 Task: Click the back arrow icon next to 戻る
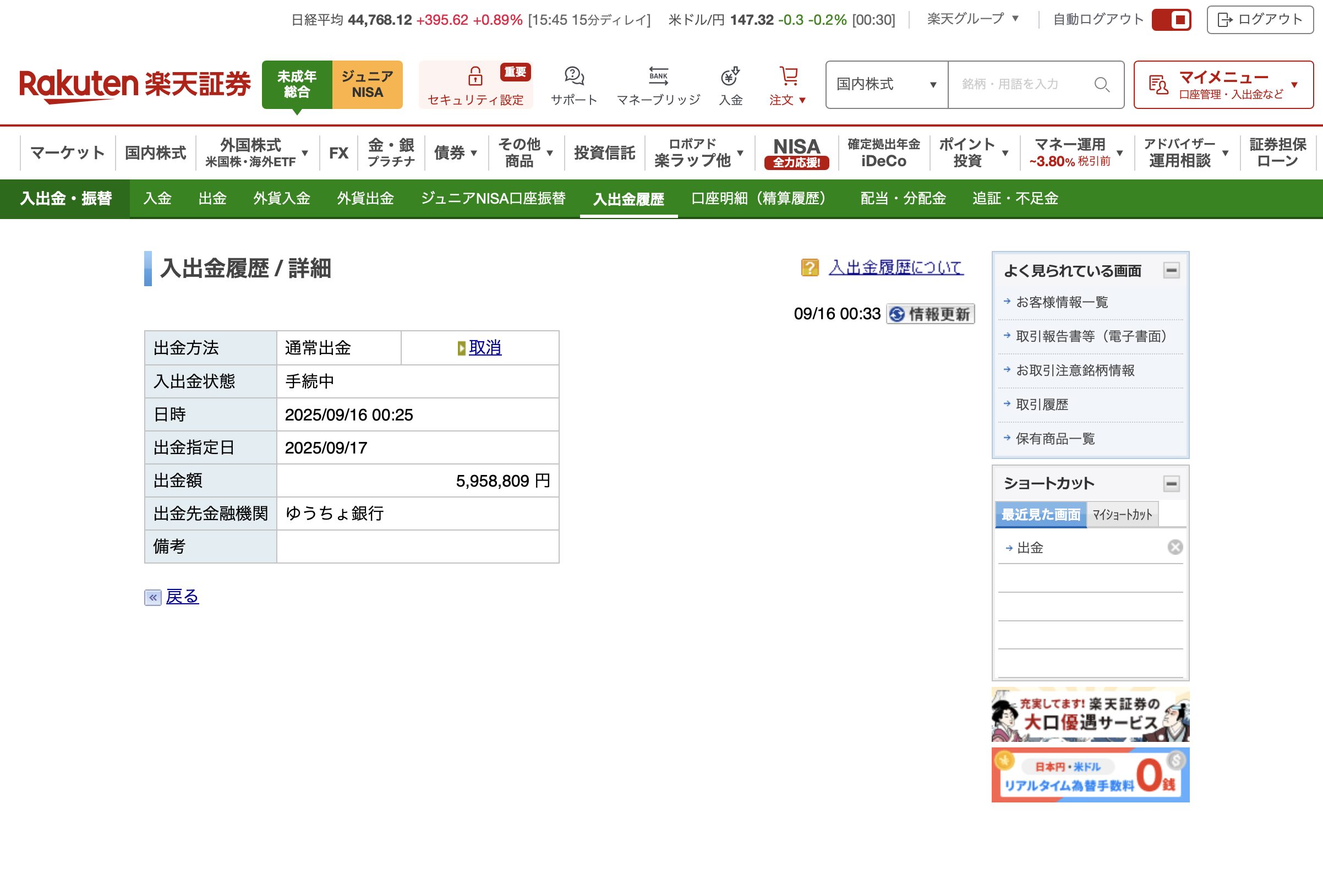[152, 597]
